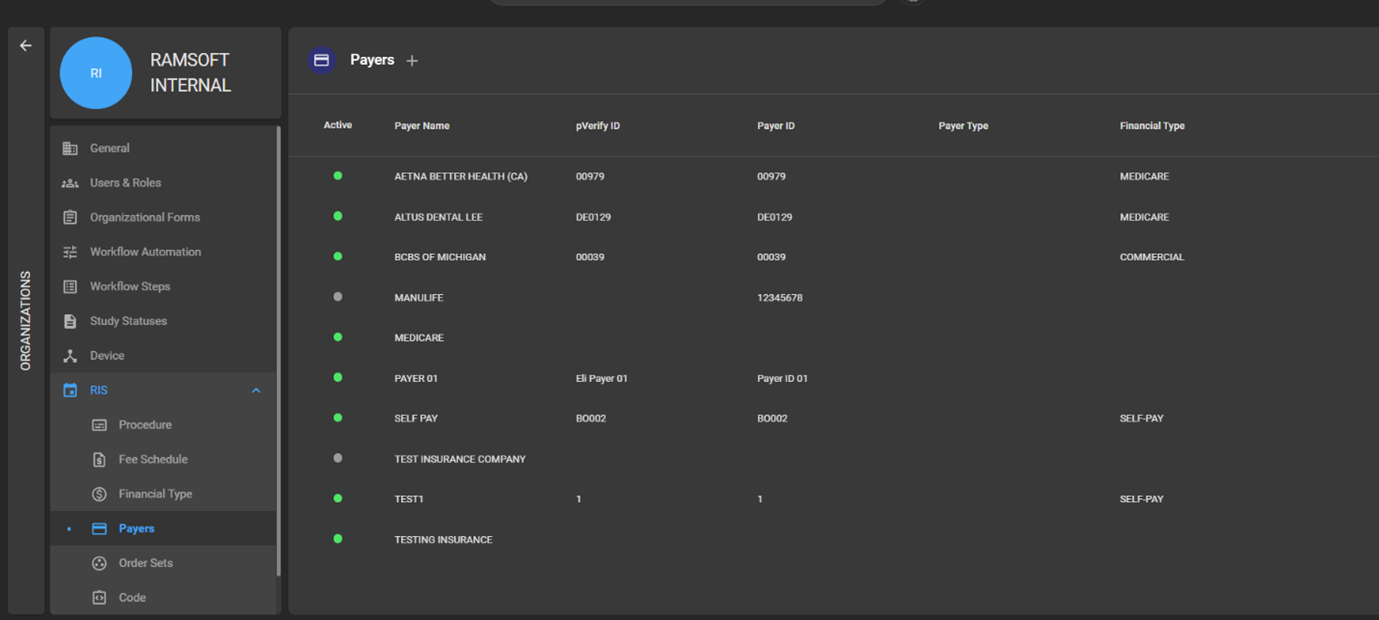Switch to the Payers menu entry
This screenshot has width=1379, height=620.
tap(137, 528)
